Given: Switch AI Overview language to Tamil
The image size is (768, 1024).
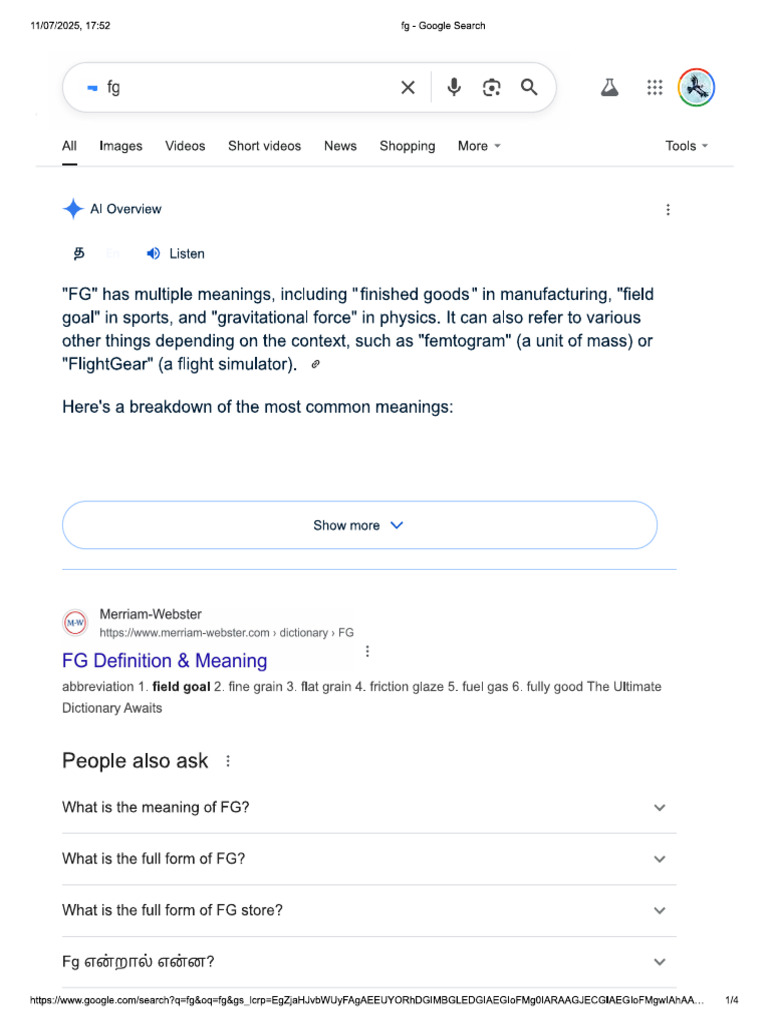Looking at the screenshot, I should (79, 254).
